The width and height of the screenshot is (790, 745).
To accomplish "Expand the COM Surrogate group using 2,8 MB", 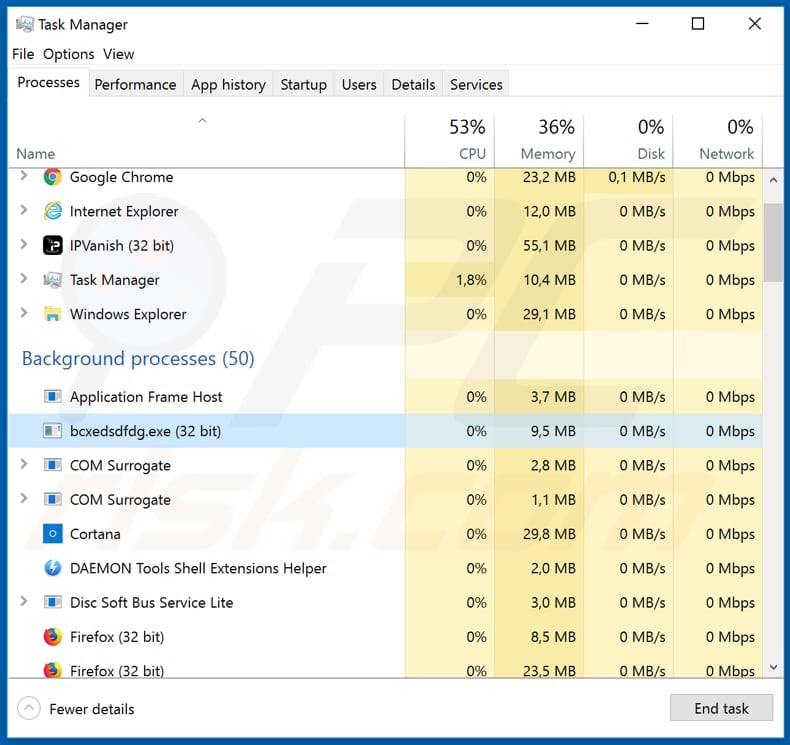I will [23, 464].
